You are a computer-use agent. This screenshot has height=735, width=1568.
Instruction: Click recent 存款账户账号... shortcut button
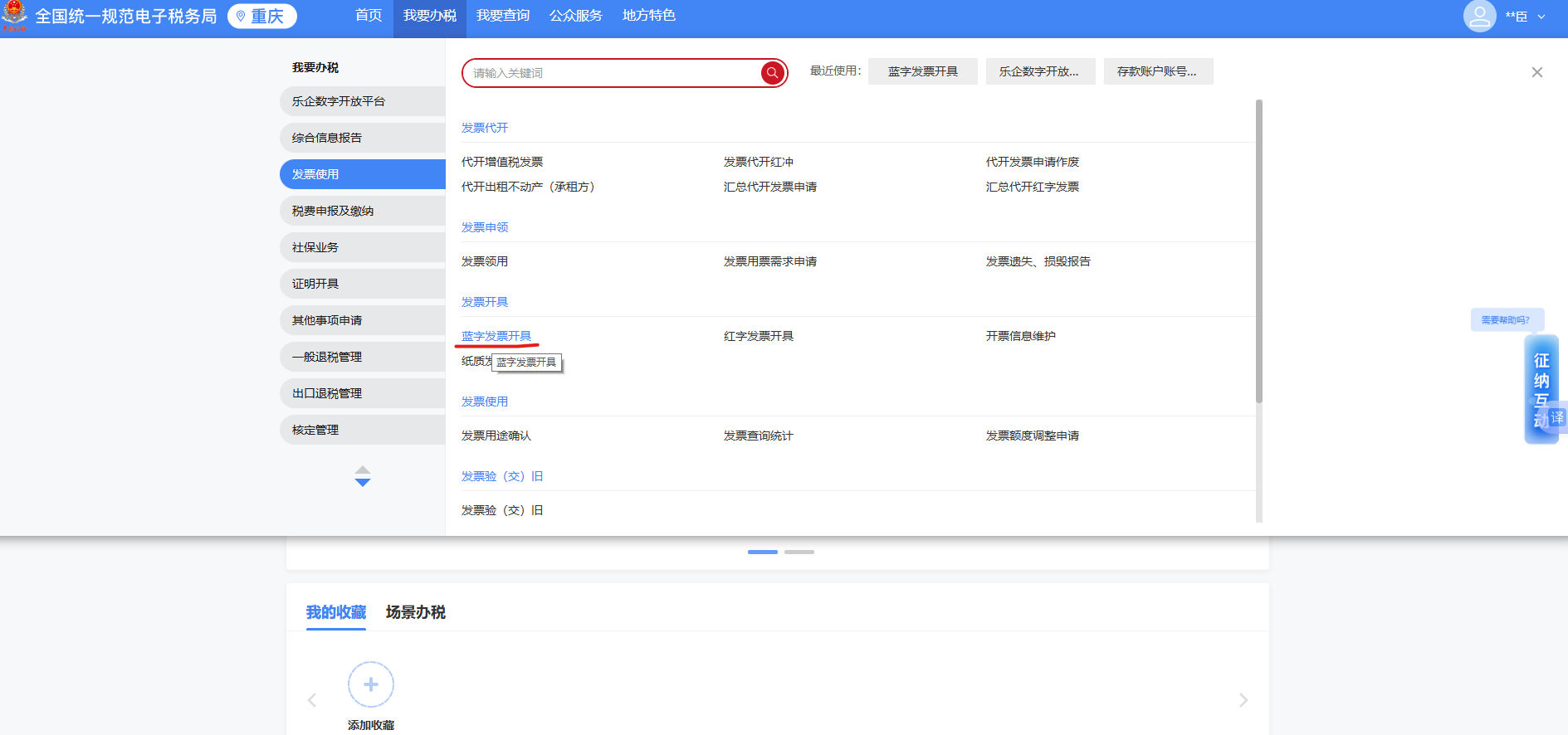point(1158,71)
